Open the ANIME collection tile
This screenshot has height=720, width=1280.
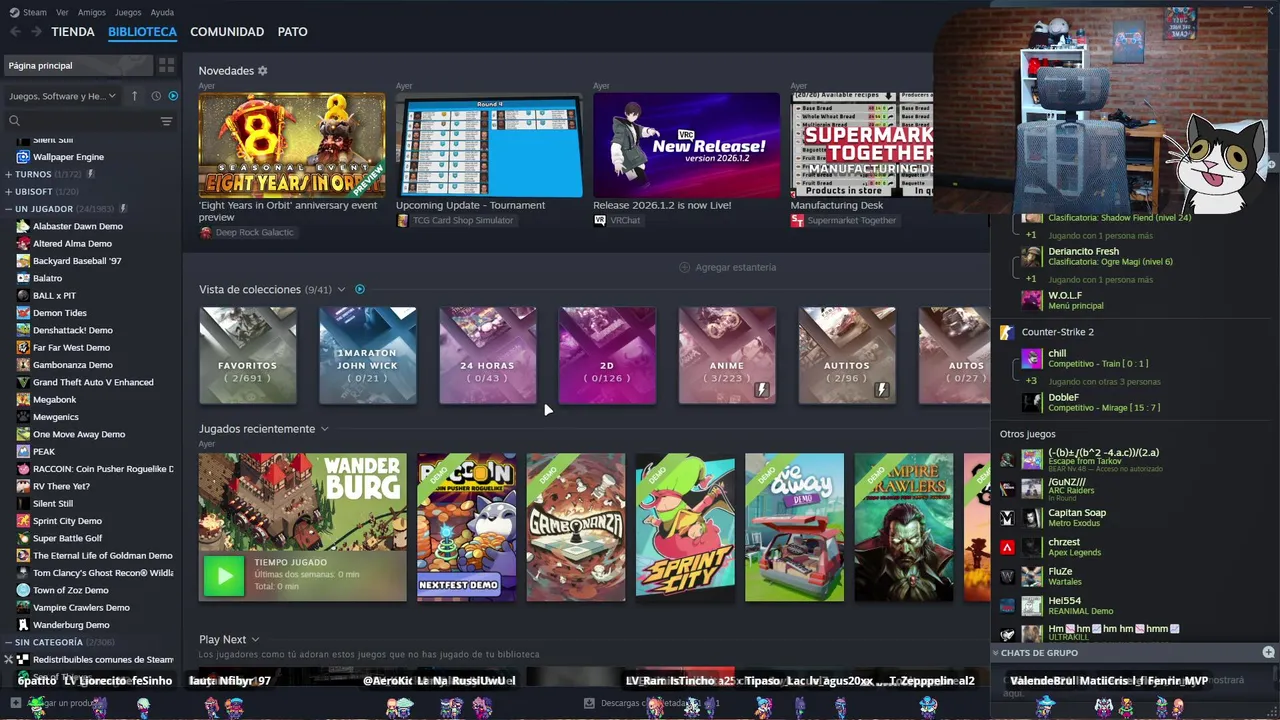(x=727, y=355)
